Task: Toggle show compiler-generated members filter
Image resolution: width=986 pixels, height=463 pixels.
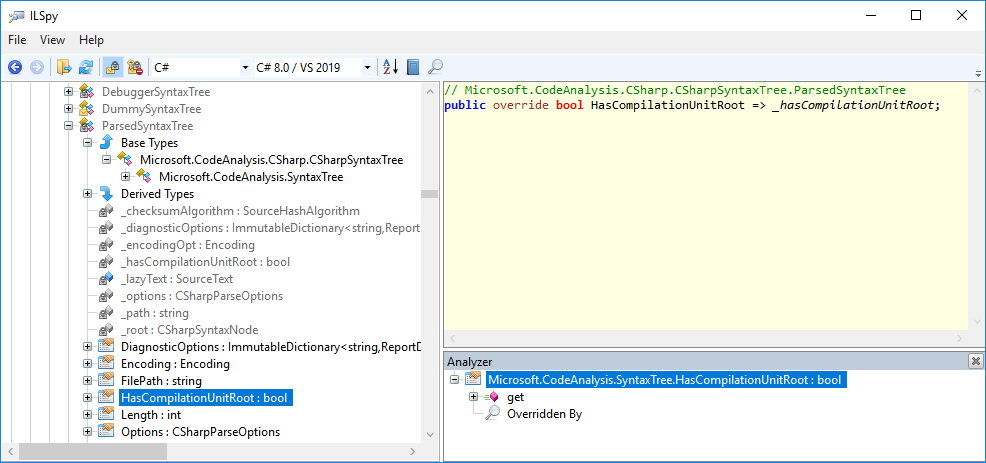Action: point(135,67)
